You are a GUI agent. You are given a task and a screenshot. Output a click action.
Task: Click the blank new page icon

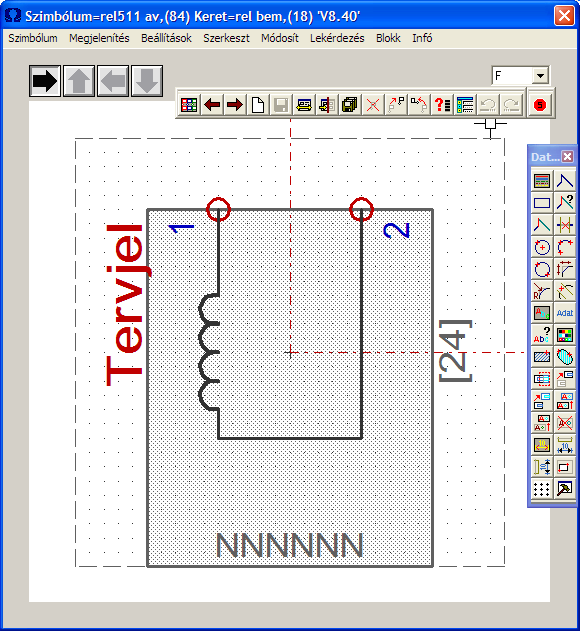tap(258, 105)
